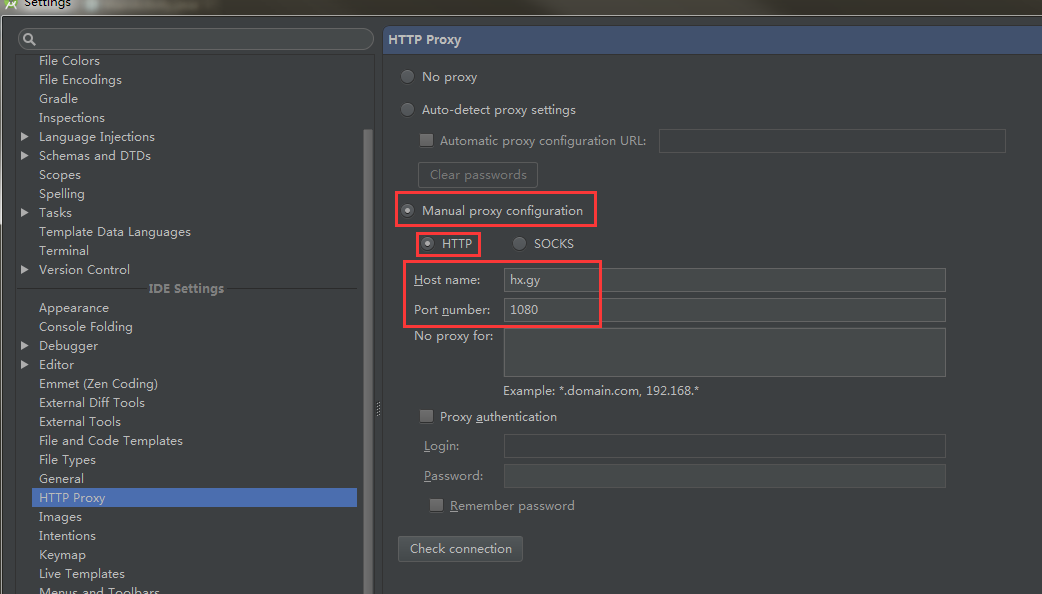Screen dimensions: 1042x594
Task: Open File Types settings
Action: point(67,460)
